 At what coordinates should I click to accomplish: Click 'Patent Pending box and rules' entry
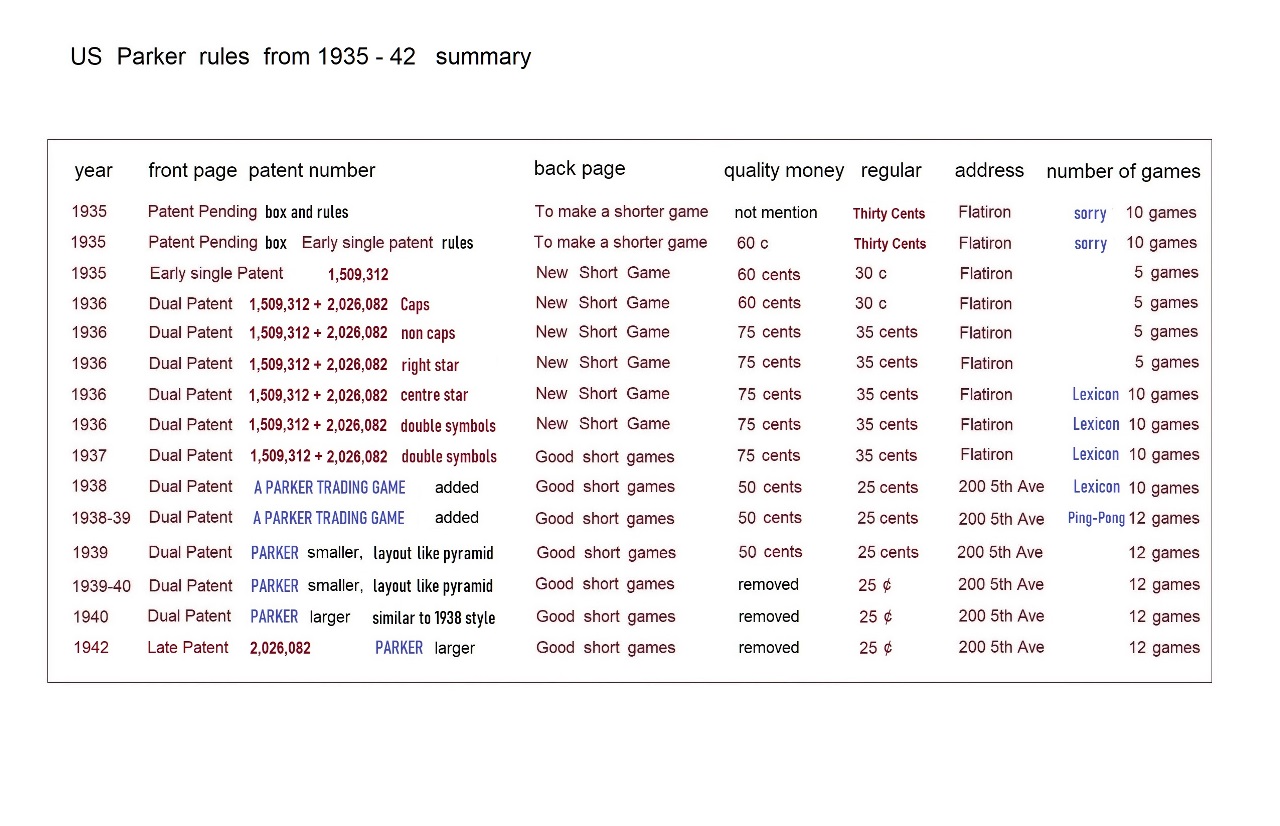point(248,212)
